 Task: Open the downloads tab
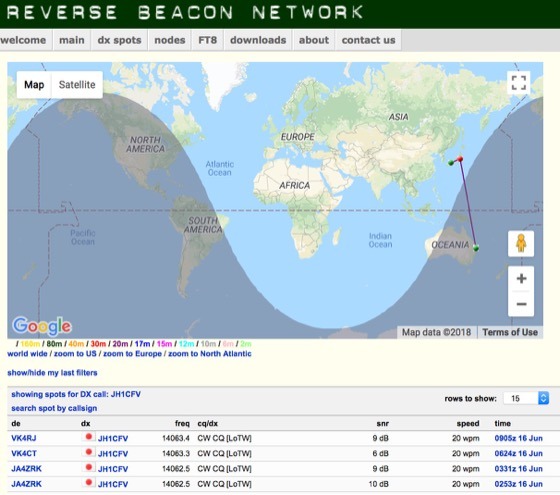pos(258,40)
